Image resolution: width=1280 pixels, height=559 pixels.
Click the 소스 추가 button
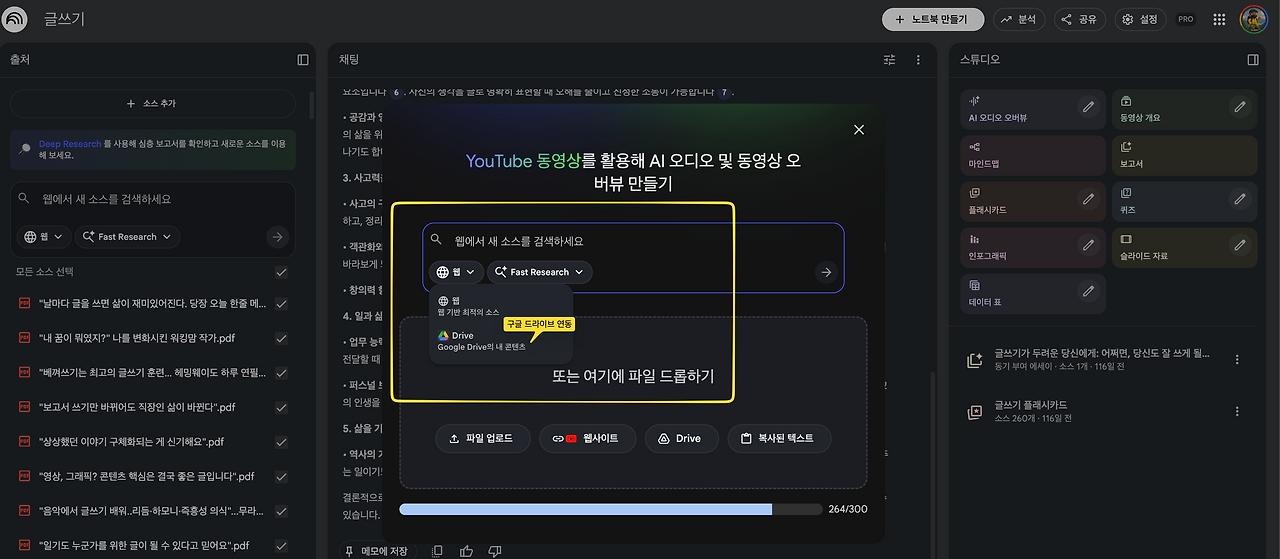152,104
